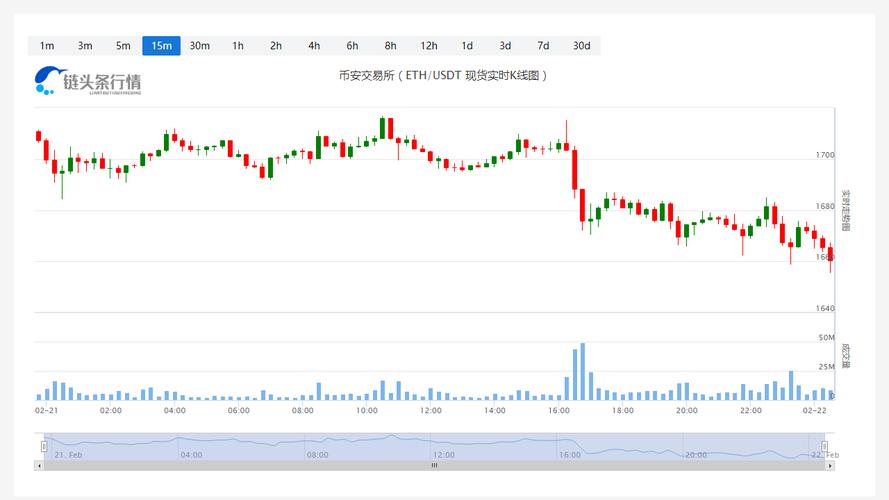889x500 pixels.
Task: Click the right scroll arrow of bottom scrollbar
Action: (828, 465)
